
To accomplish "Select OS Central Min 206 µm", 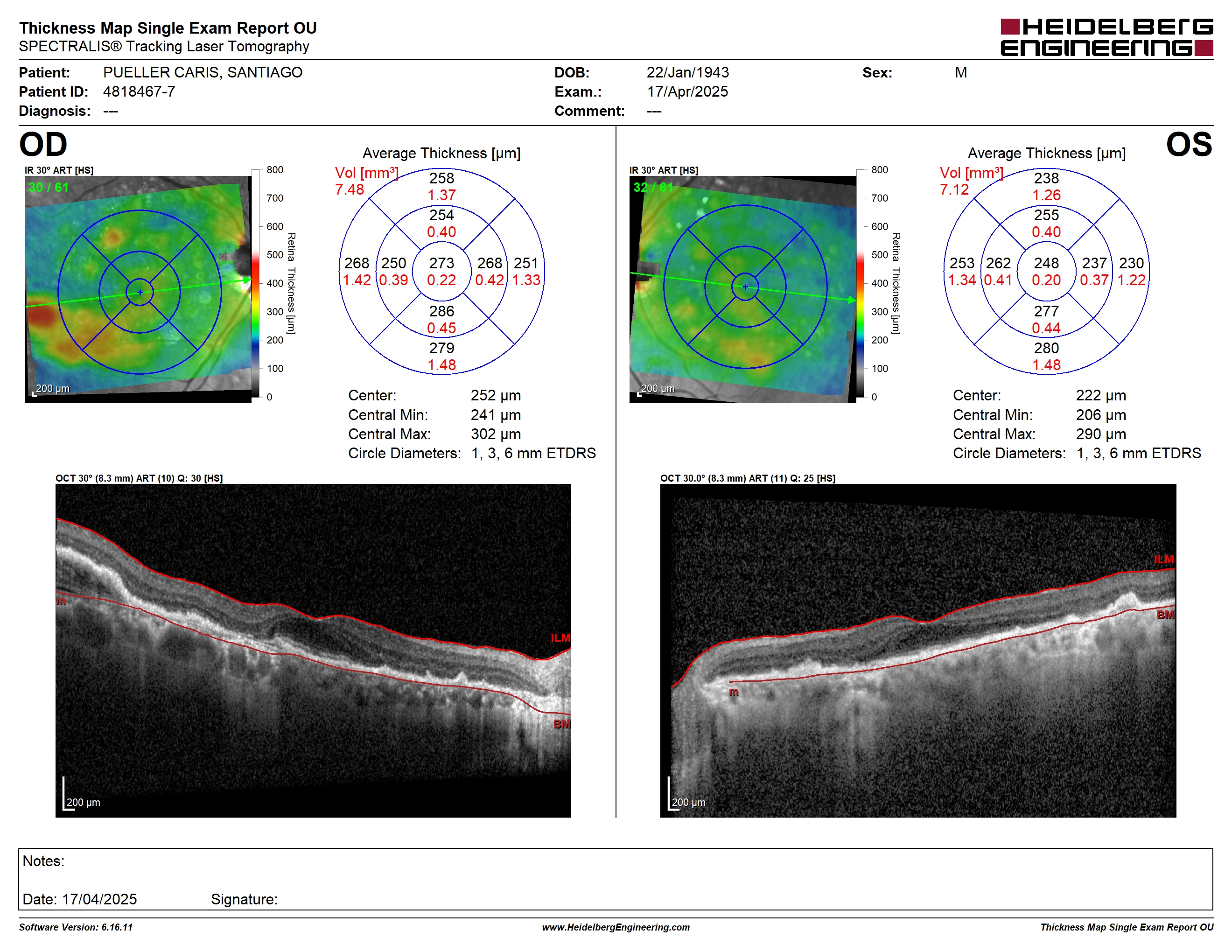I will (x=1100, y=415).
